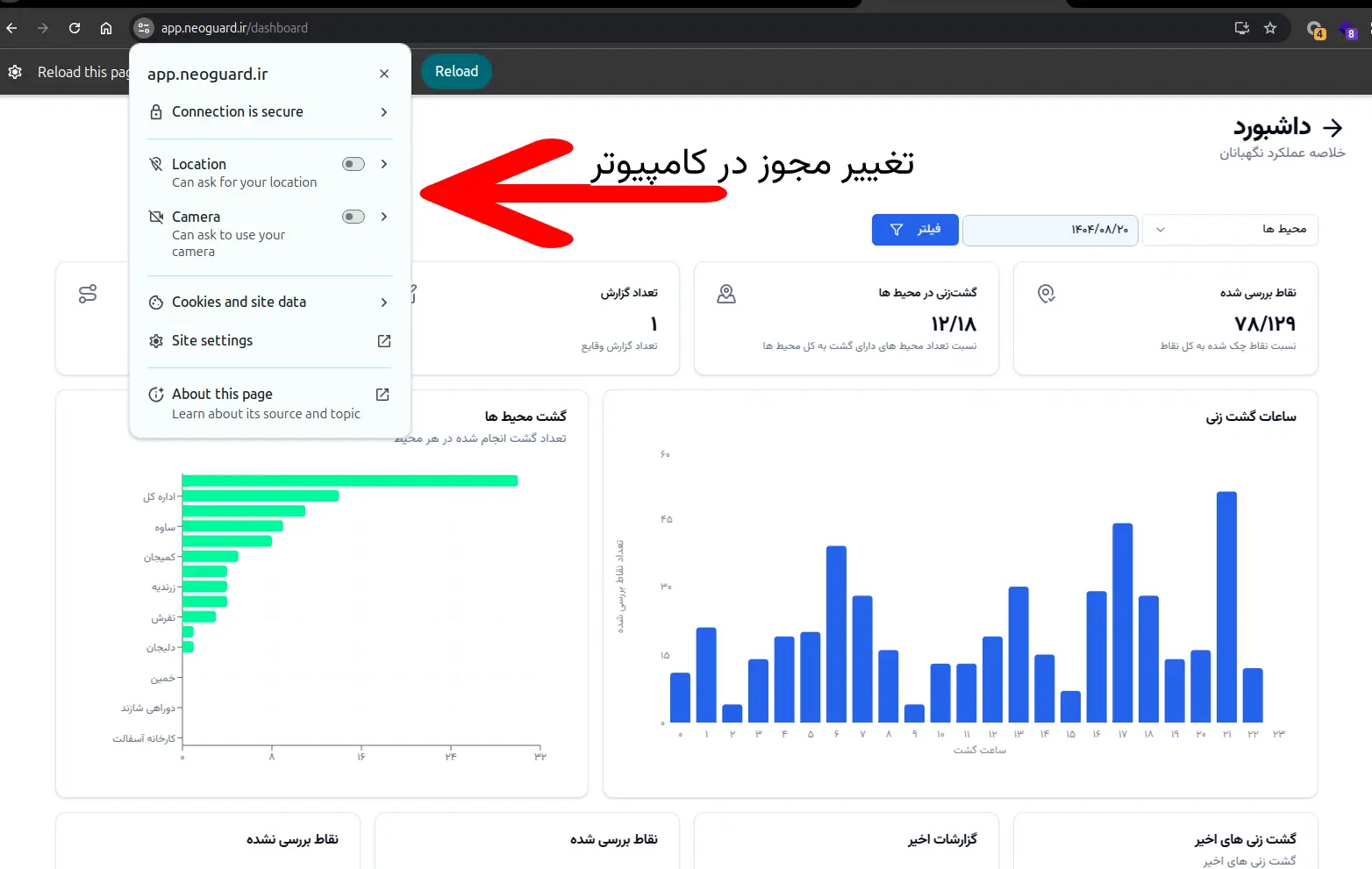Toggle the Camera permission switch
The height and width of the screenshot is (869, 1372).
coord(354,217)
